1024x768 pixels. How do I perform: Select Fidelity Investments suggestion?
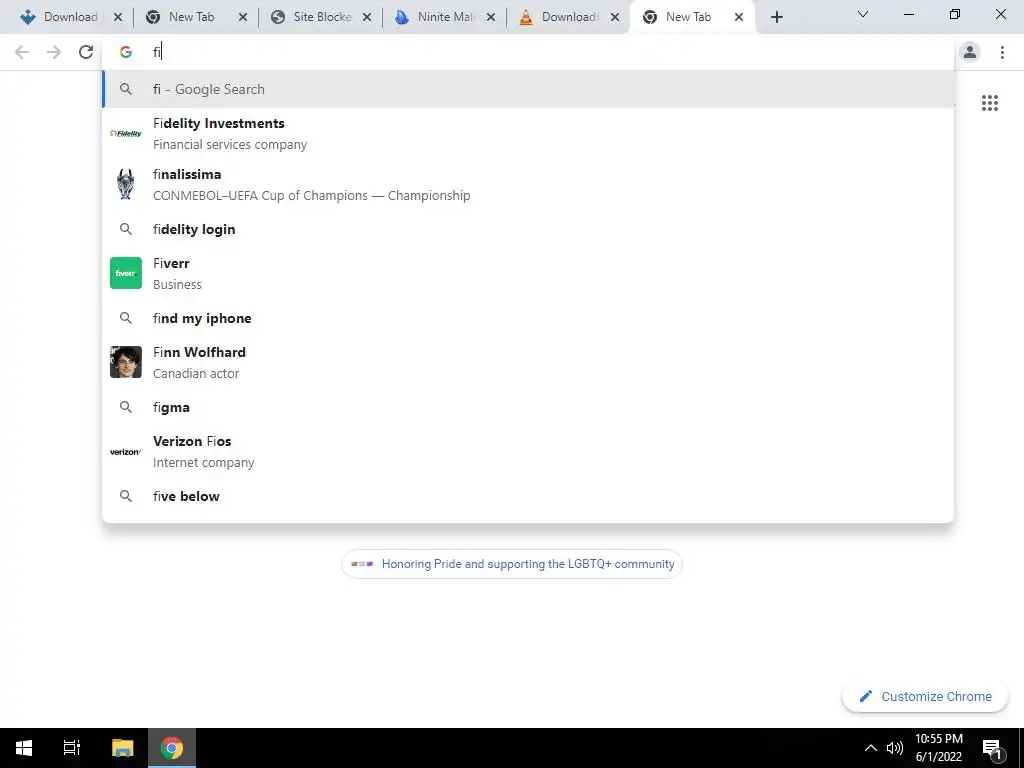(528, 134)
